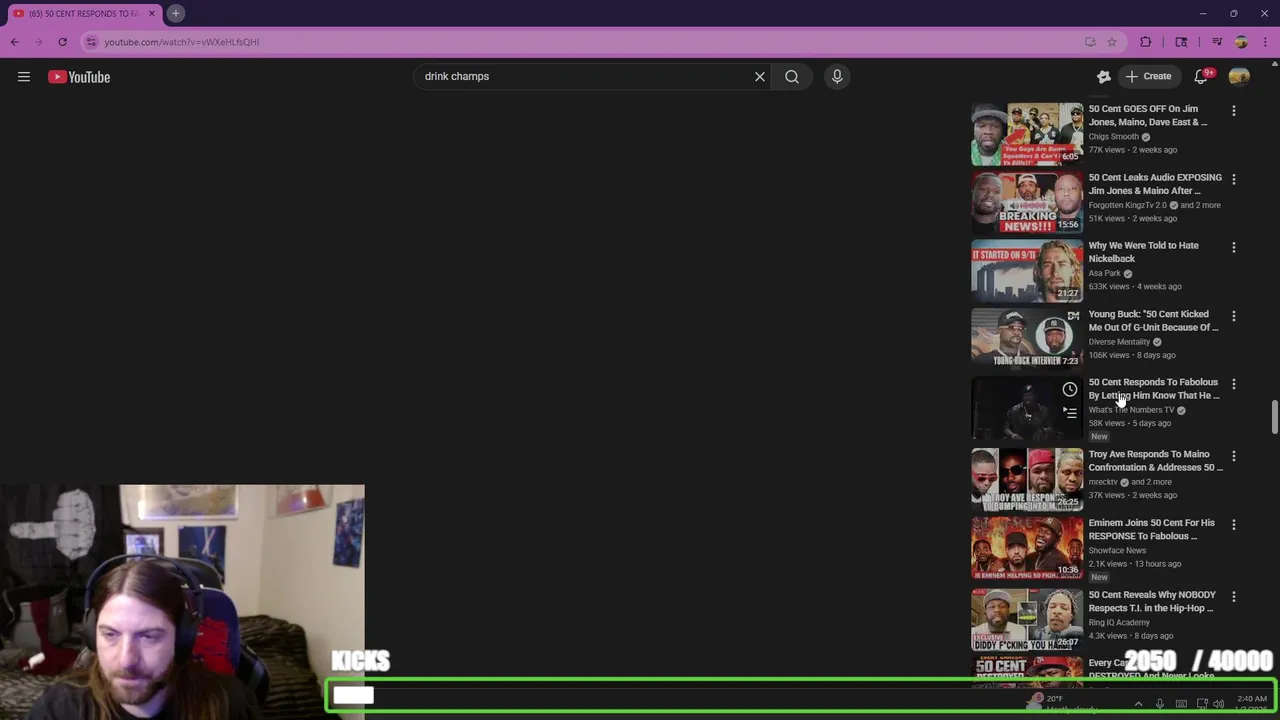Visit Showface News channel

click(x=1117, y=551)
